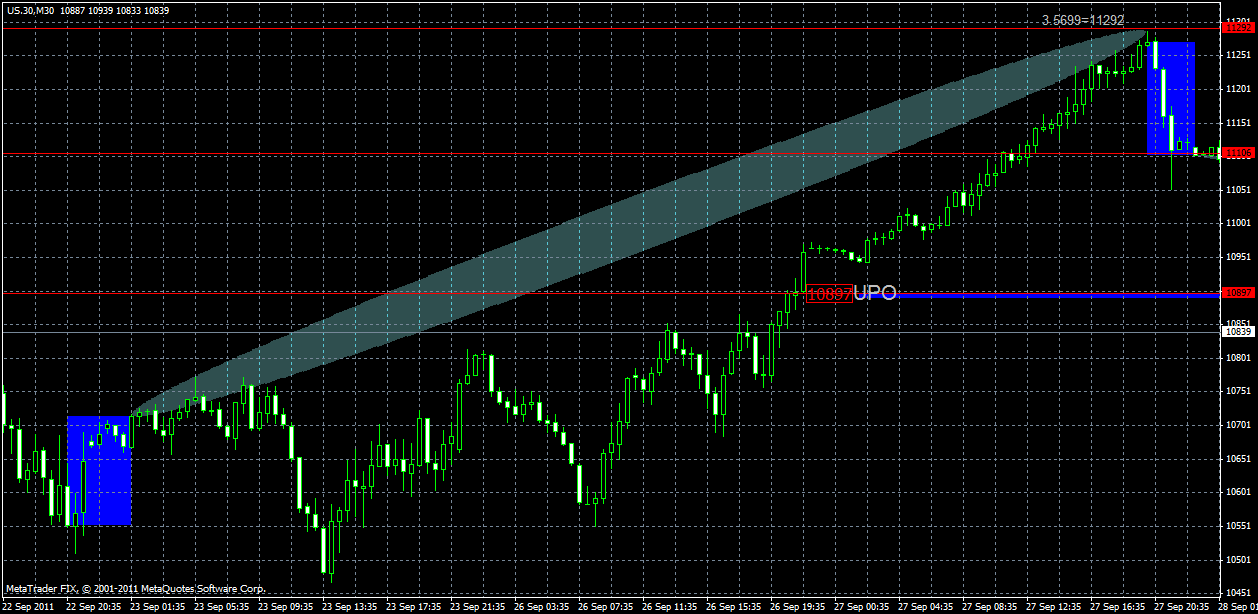Select the red 11292 price tag marker
Image resolution: width=1258 pixels, height=614 pixels.
click(1240, 29)
